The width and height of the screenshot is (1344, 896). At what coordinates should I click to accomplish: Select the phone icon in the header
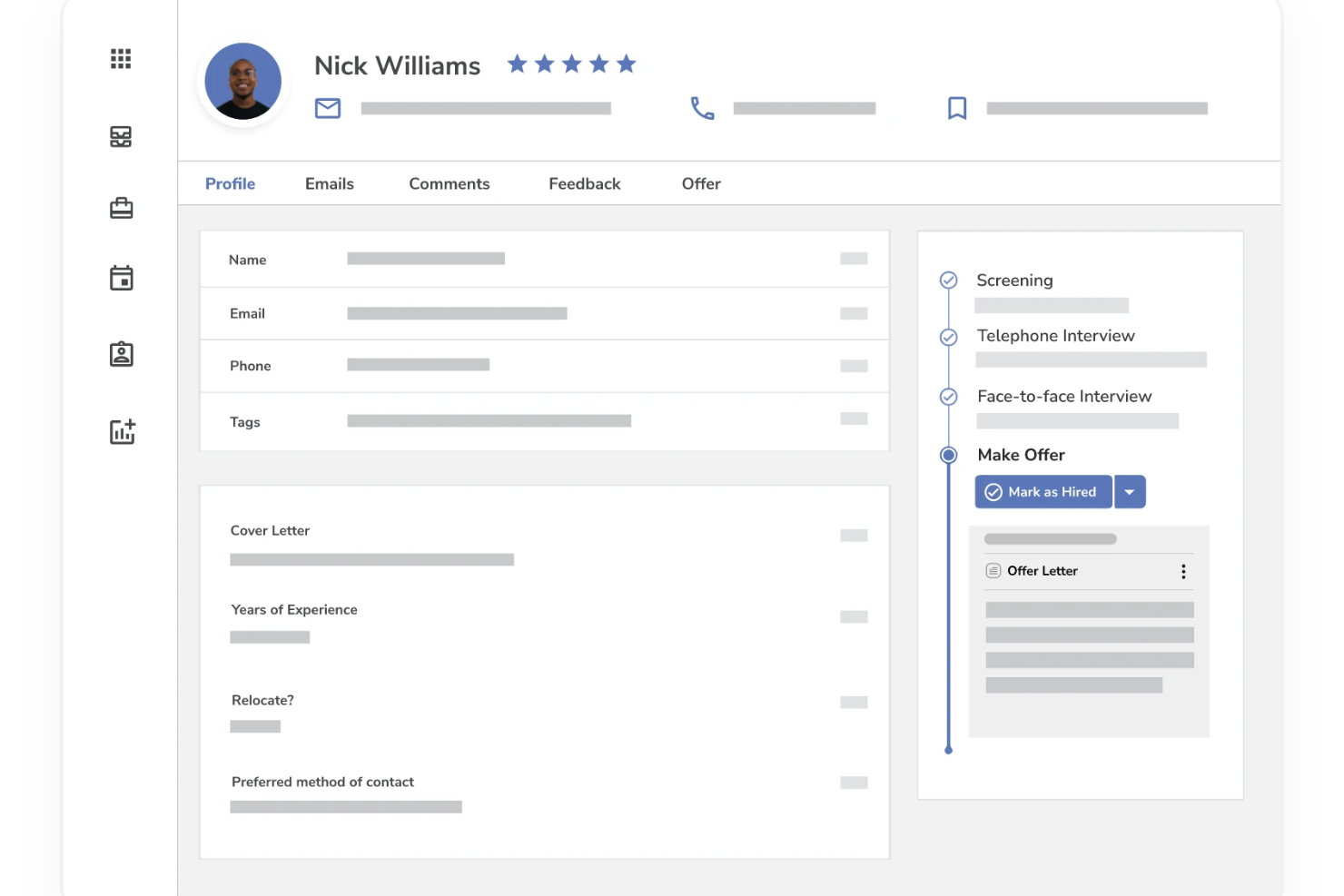click(702, 108)
